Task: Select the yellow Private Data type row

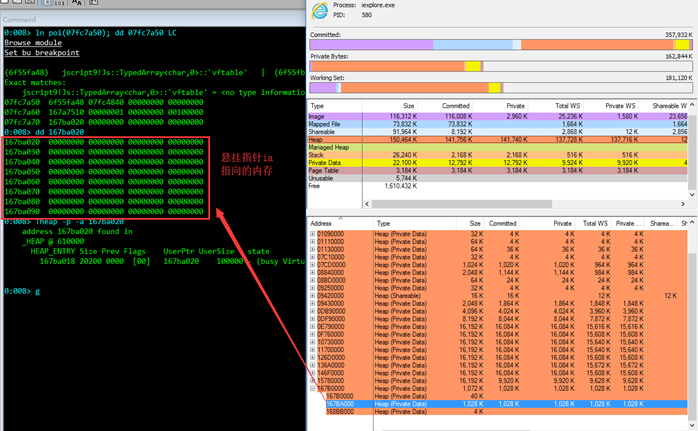Action: pyautogui.click(x=498, y=163)
